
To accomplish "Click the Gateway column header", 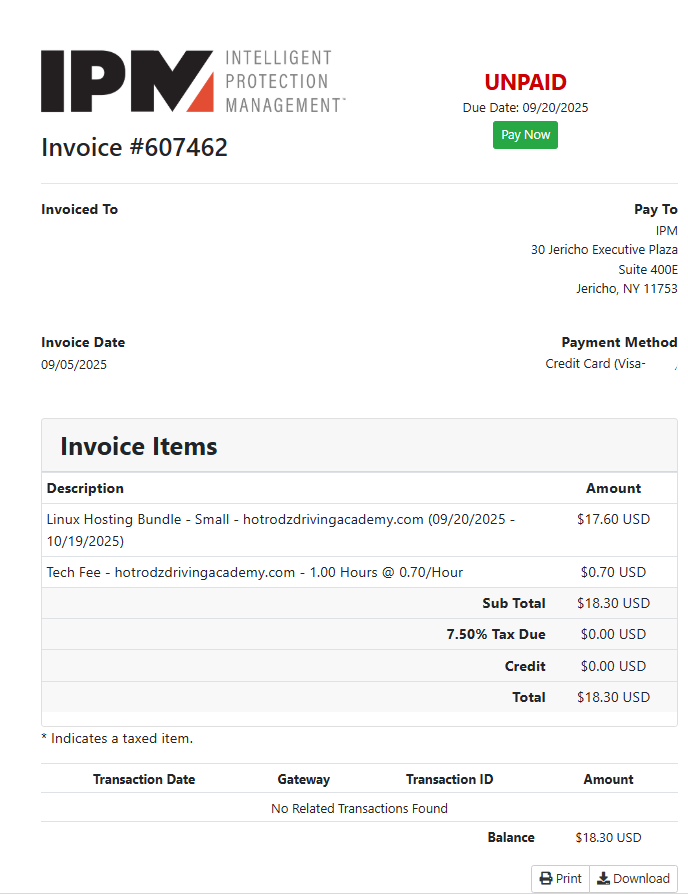I will point(303,779).
